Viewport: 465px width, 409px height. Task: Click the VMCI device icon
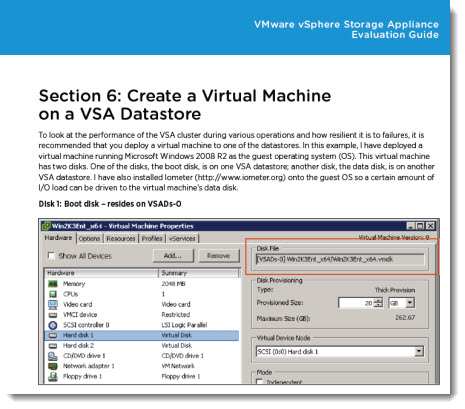53,315
